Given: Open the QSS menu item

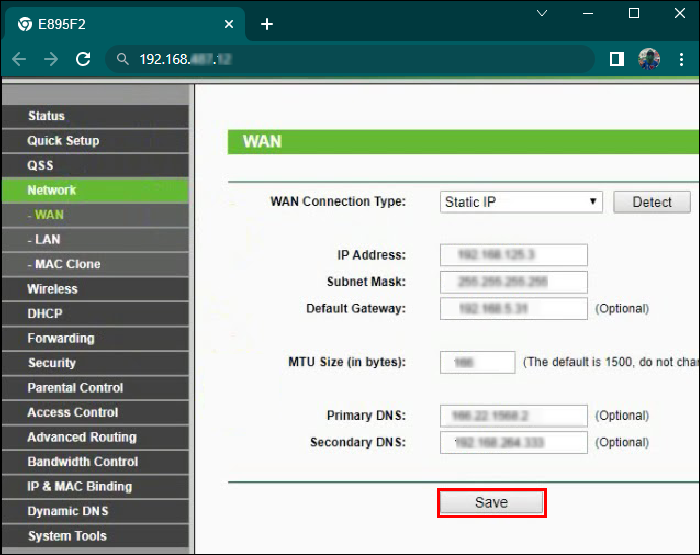Looking at the screenshot, I should (96, 165).
